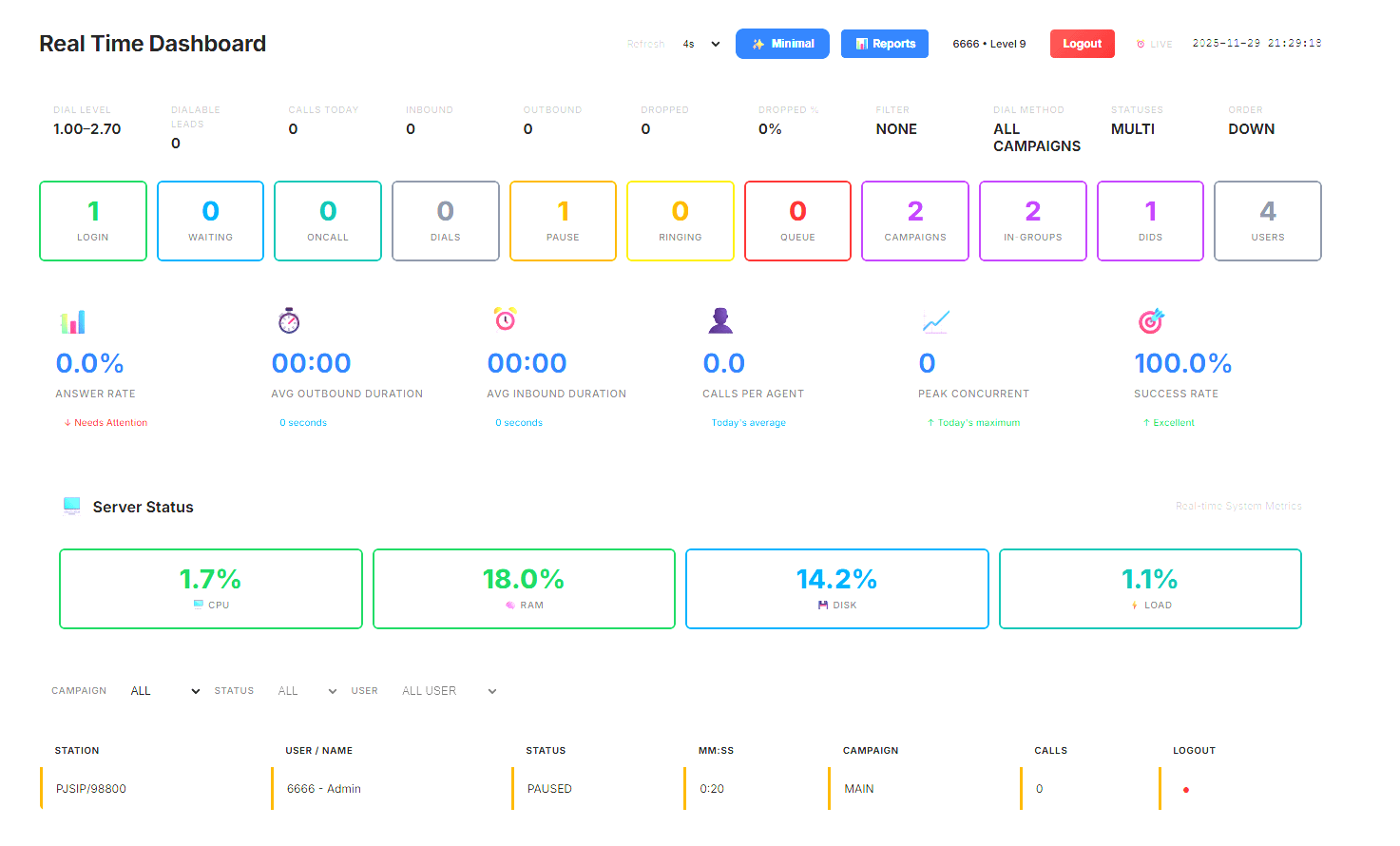
Task: Open the Reports view
Action: pos(884,43)
